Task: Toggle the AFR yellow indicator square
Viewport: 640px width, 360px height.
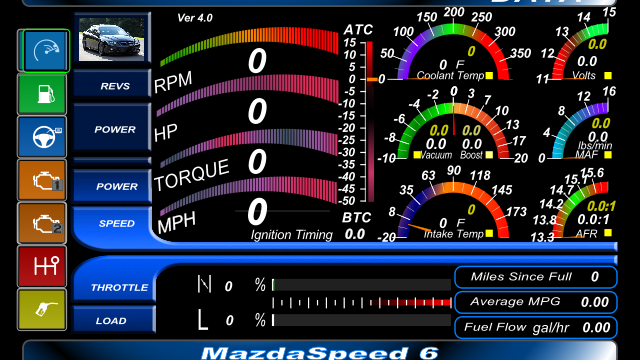Action: (x=608, y=233)
